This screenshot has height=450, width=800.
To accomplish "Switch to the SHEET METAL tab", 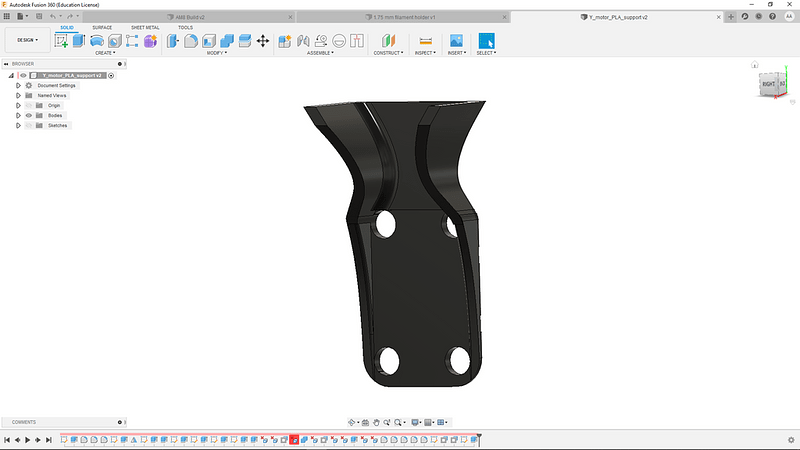I will pos(145,28).
